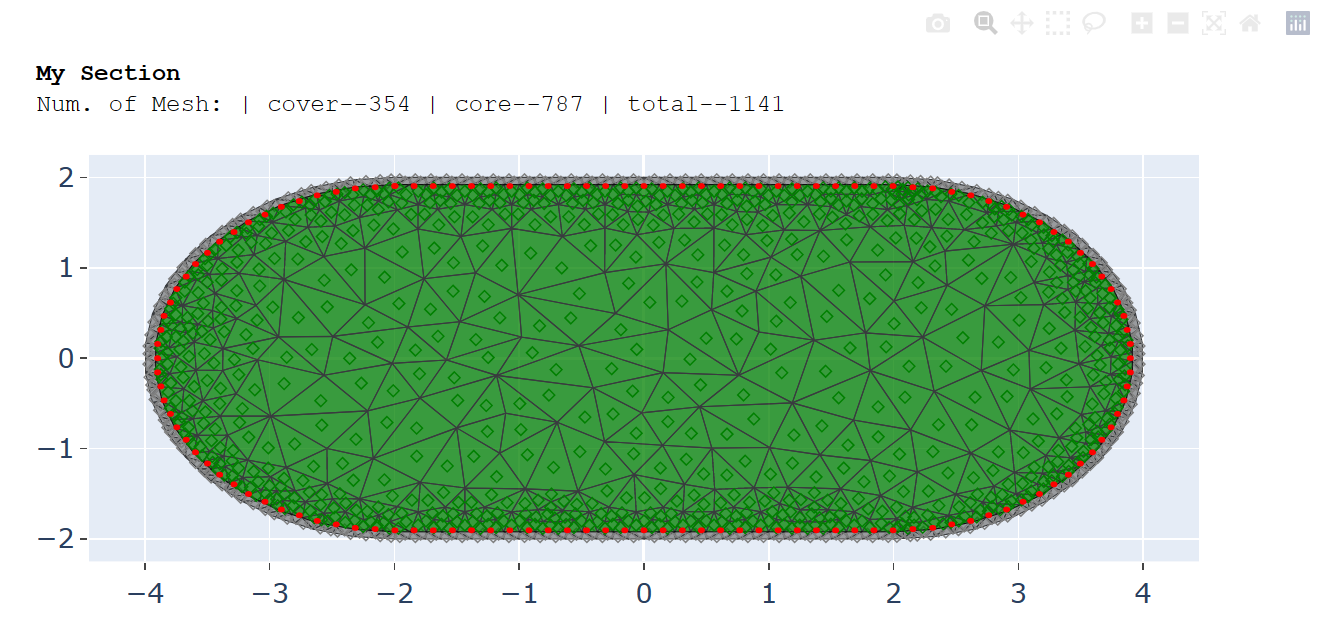This screenshot has height=630, width=1326.
Task: Choose the Box Select tool
Action: click(x=1057, y=24)
